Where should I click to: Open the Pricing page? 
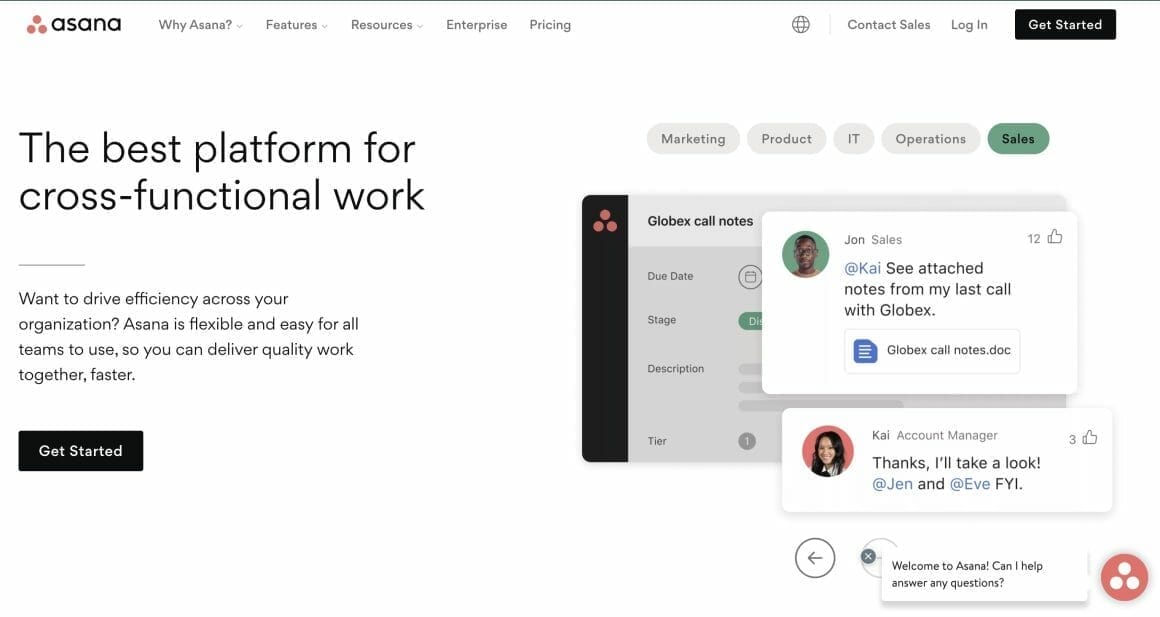coord(550,25)
